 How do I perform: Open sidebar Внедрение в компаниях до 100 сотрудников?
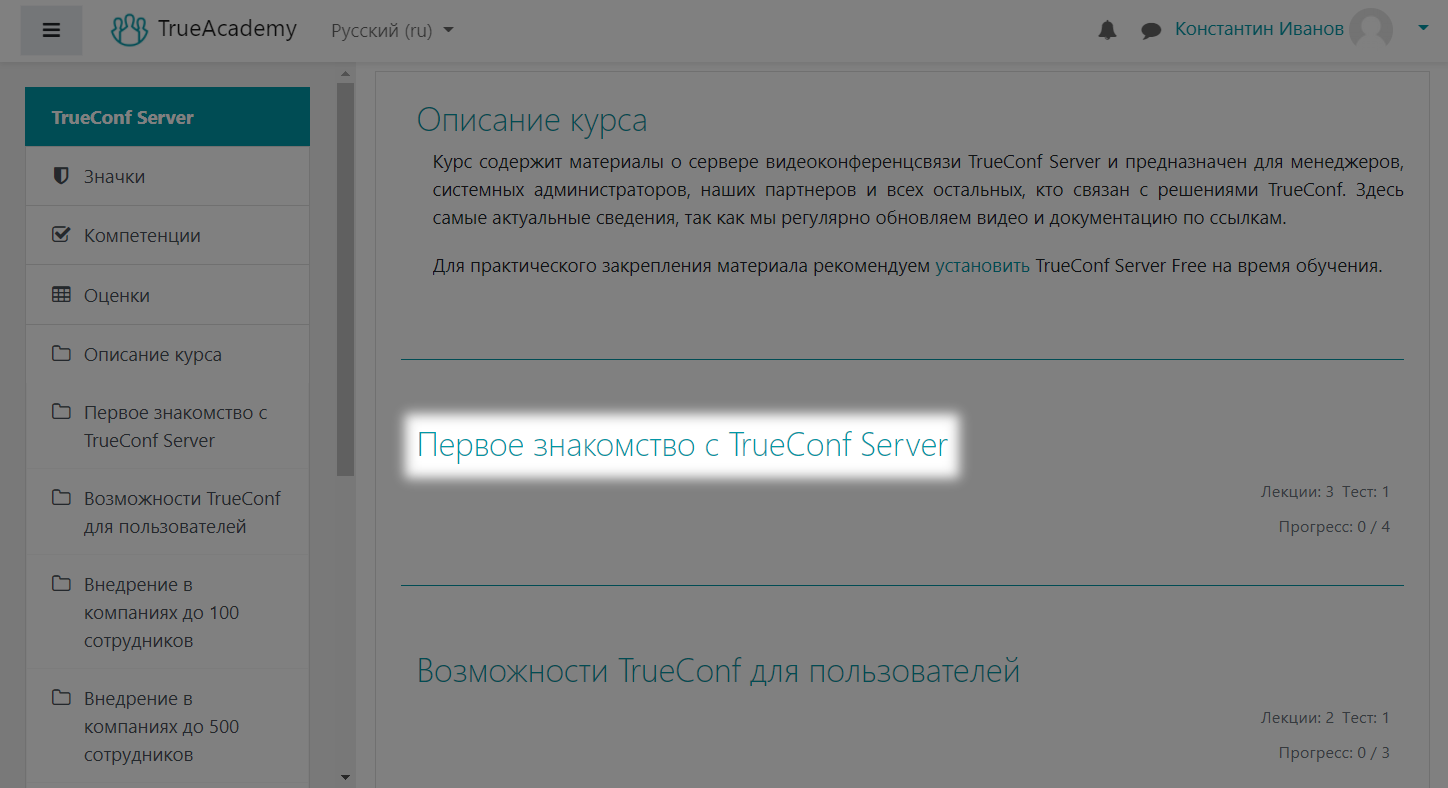click(167, 612)
